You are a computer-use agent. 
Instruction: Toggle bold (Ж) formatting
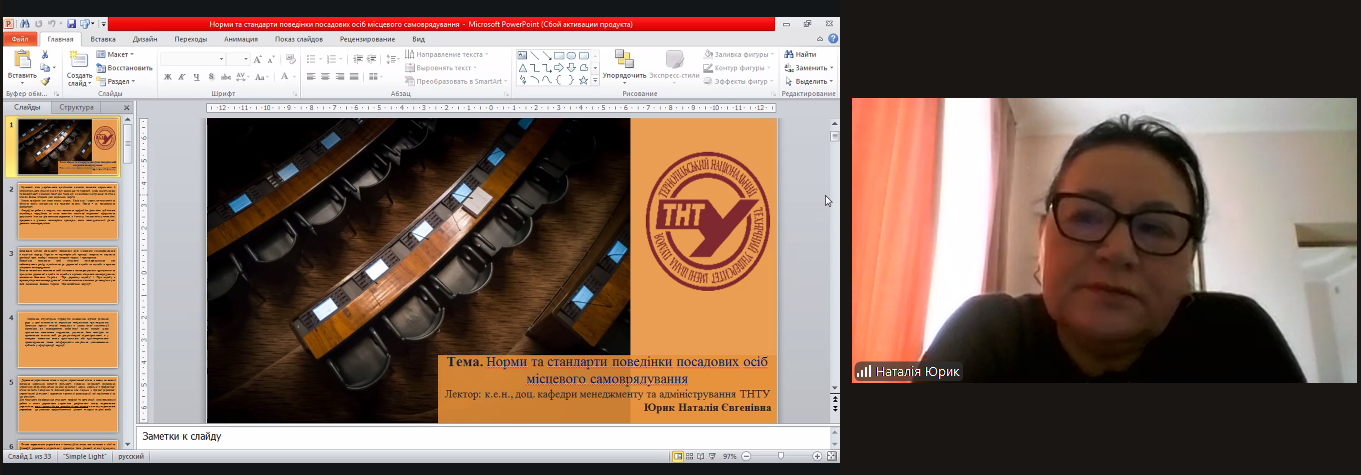pyautogui.click(x=168, y=77)
